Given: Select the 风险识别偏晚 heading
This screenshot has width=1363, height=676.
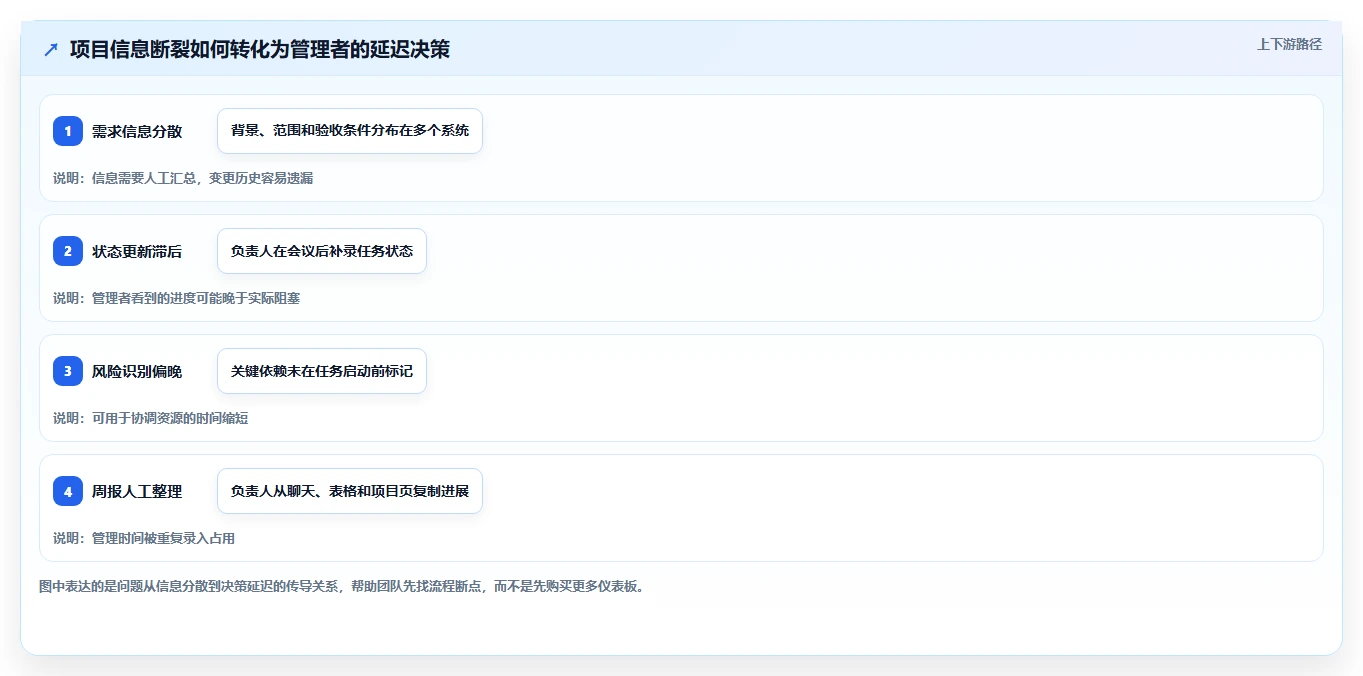Looking at the screenshot, I should 137,371.
